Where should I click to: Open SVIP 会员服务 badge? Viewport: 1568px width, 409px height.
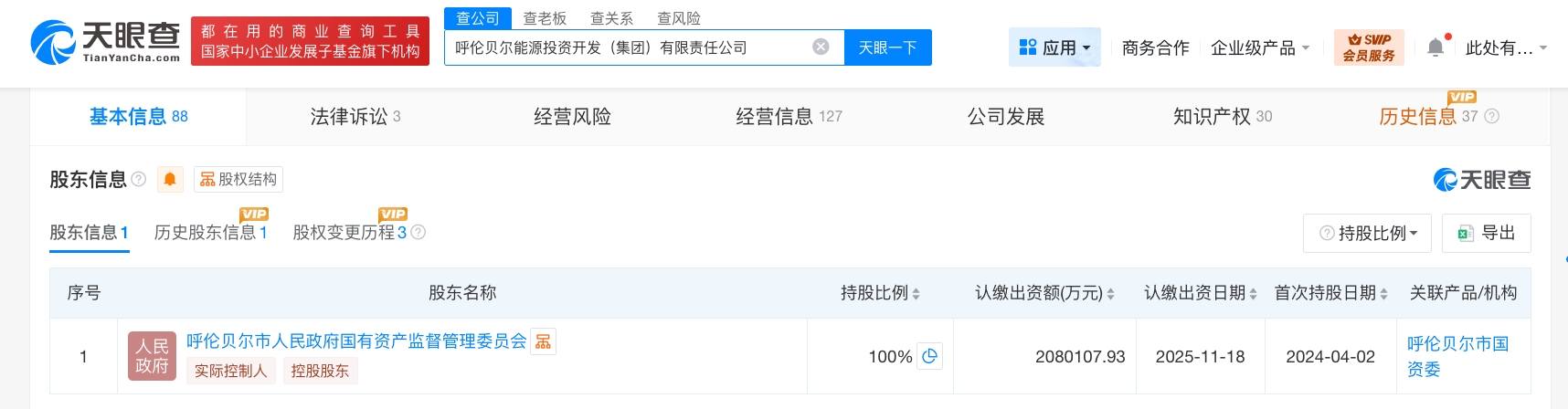click(x=1368, y=47)
